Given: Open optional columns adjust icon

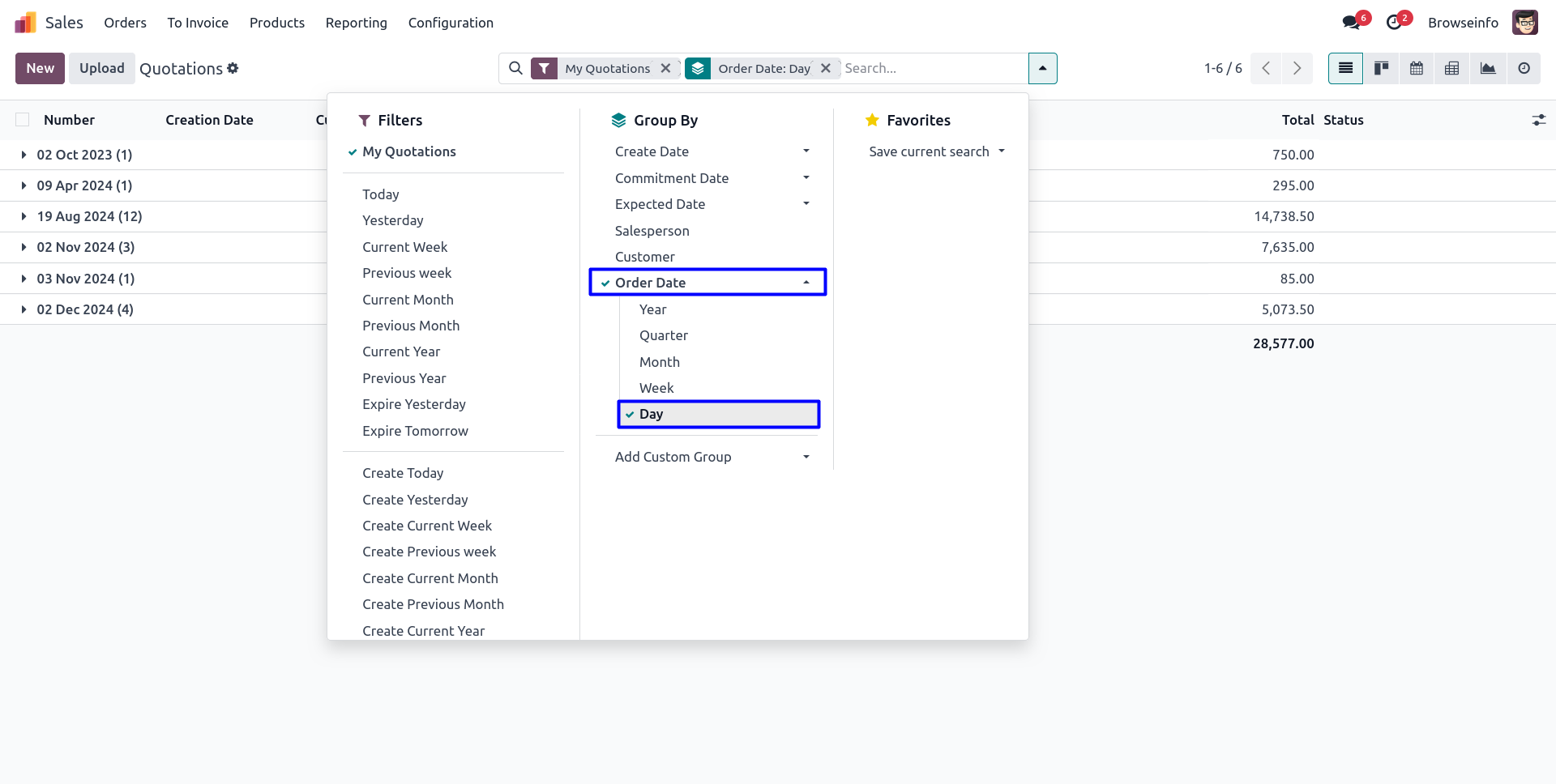Looking at the screenshot, I should (1538, 120).
